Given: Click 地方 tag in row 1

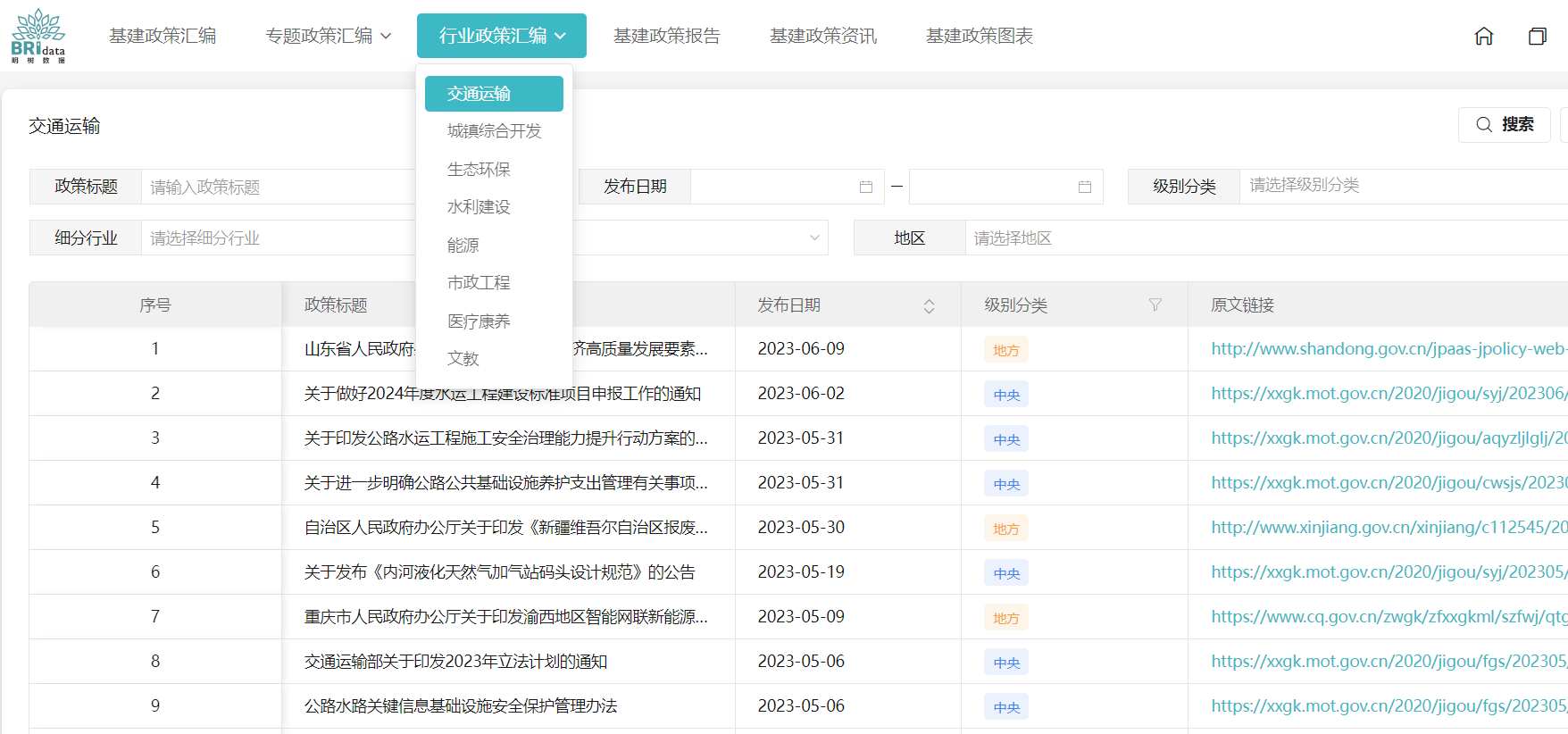Looking at the screenshot, I should (1006, 350).
